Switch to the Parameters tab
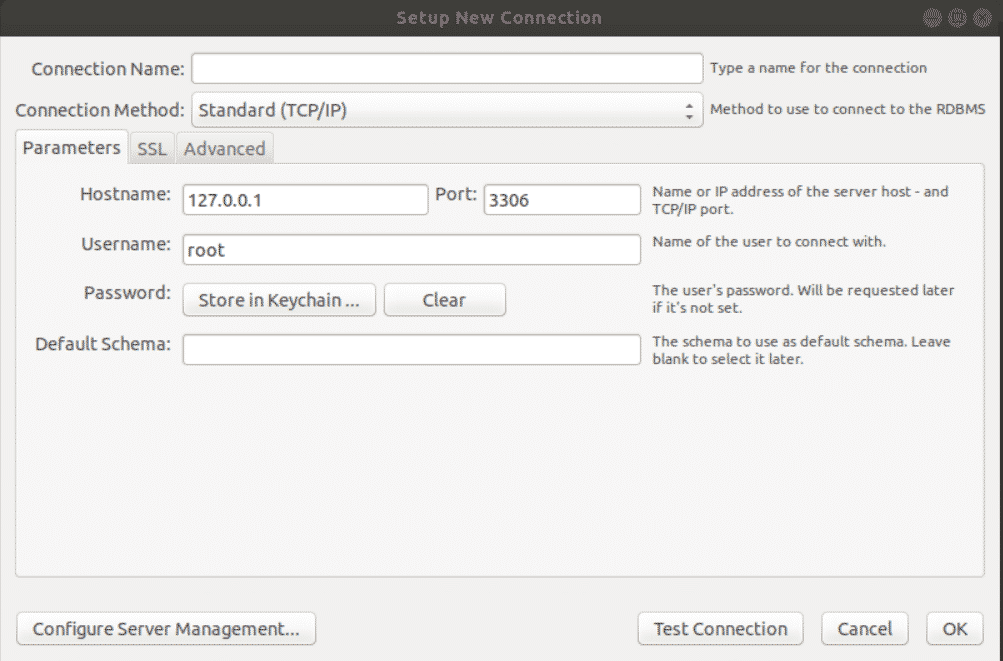 coord(71,148)
